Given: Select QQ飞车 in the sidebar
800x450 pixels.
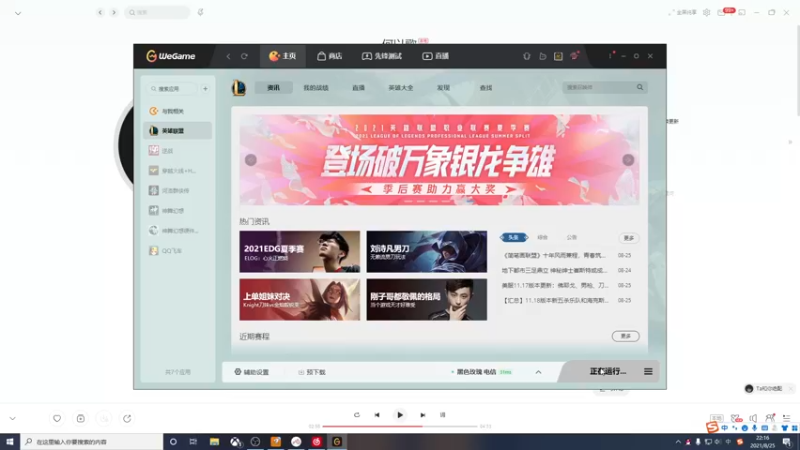Looking at the screenshot, I should tap(178, 251).
